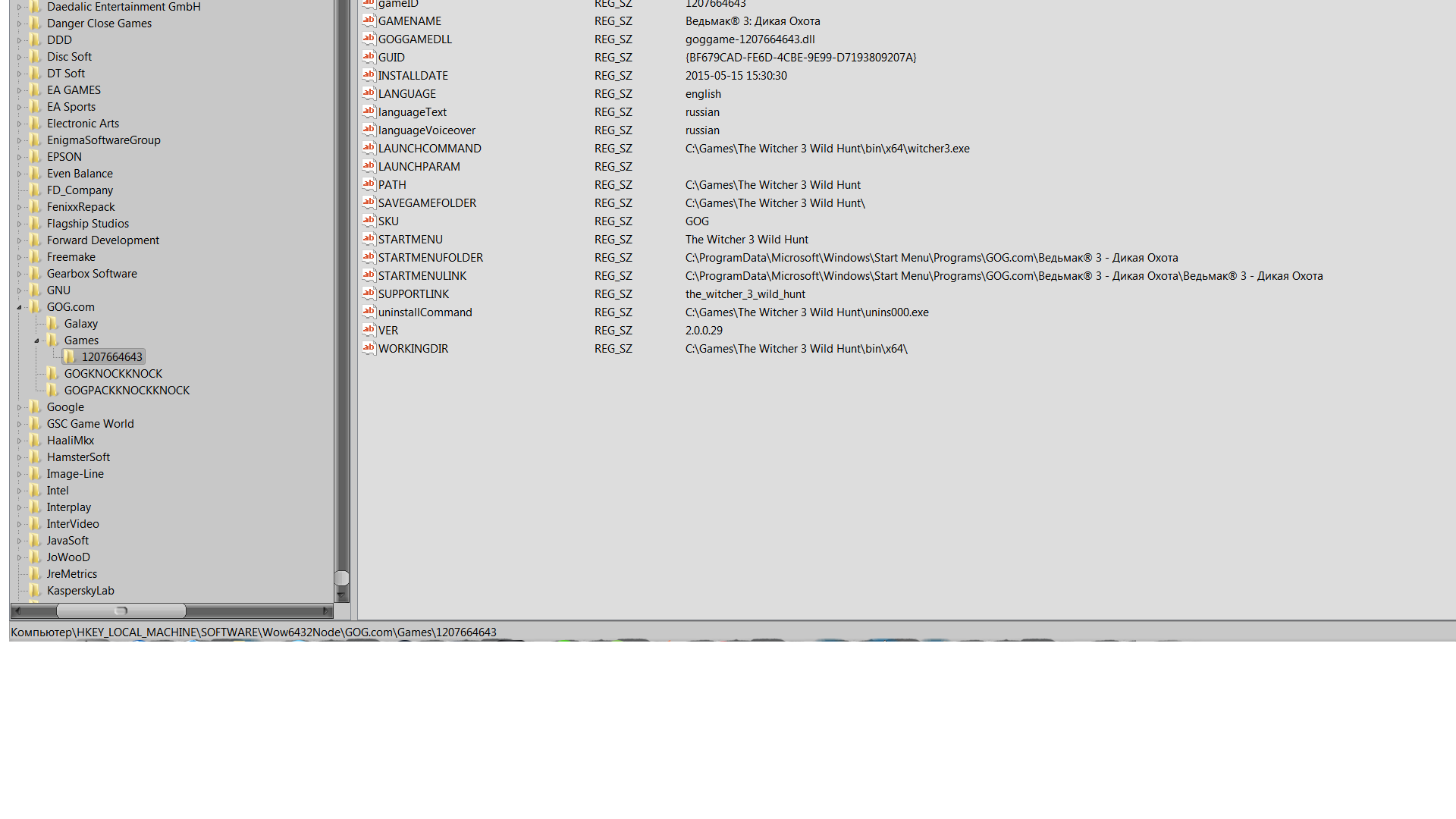
Task: Click the tree horizontal scrollbar thumb
Action: tap(121, 610)
